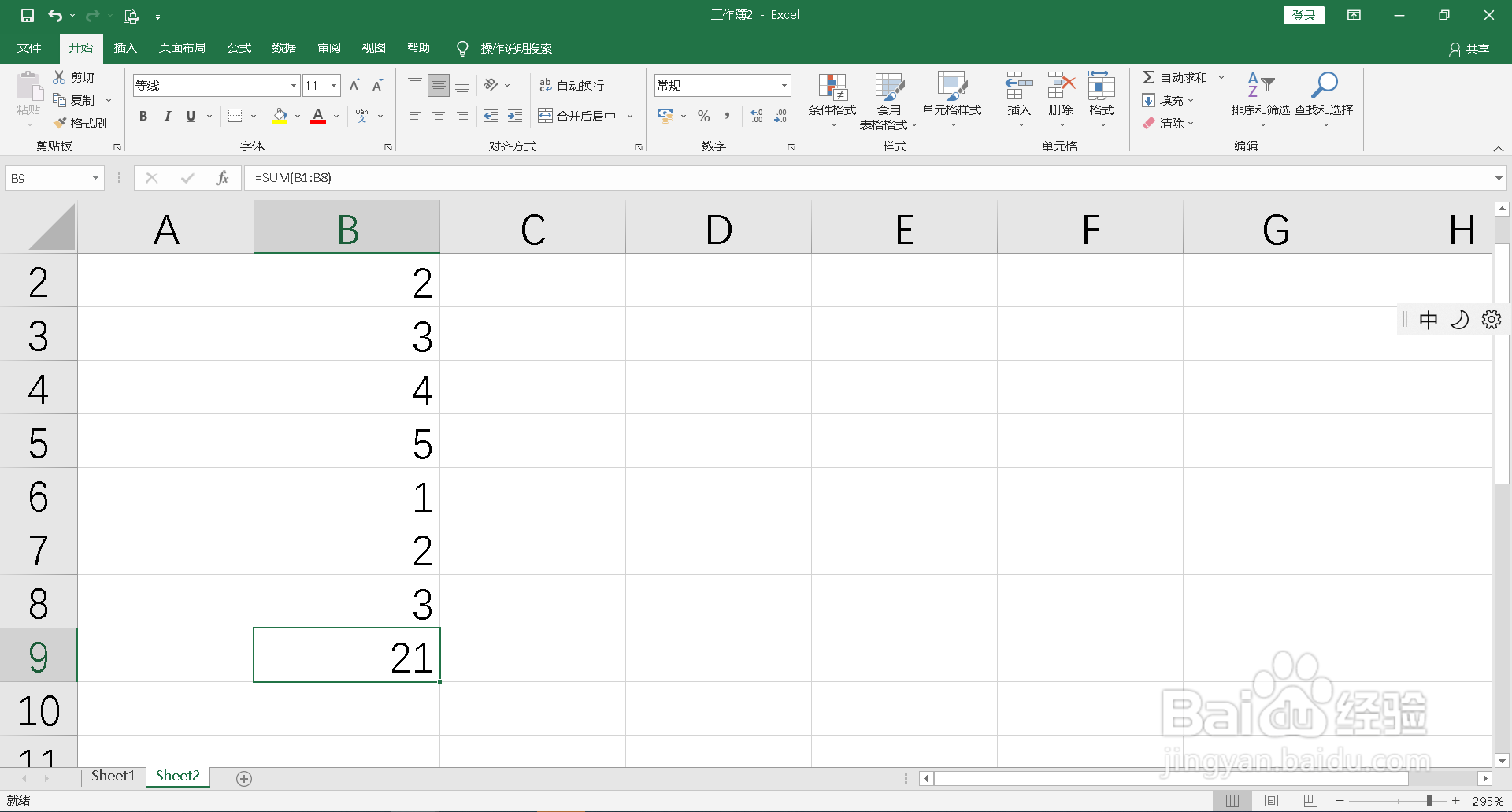Image resolution: width=1512 pixels, height=812 pixels.
Task: Expand the formula bar chevron
Action: (1499, 178)
